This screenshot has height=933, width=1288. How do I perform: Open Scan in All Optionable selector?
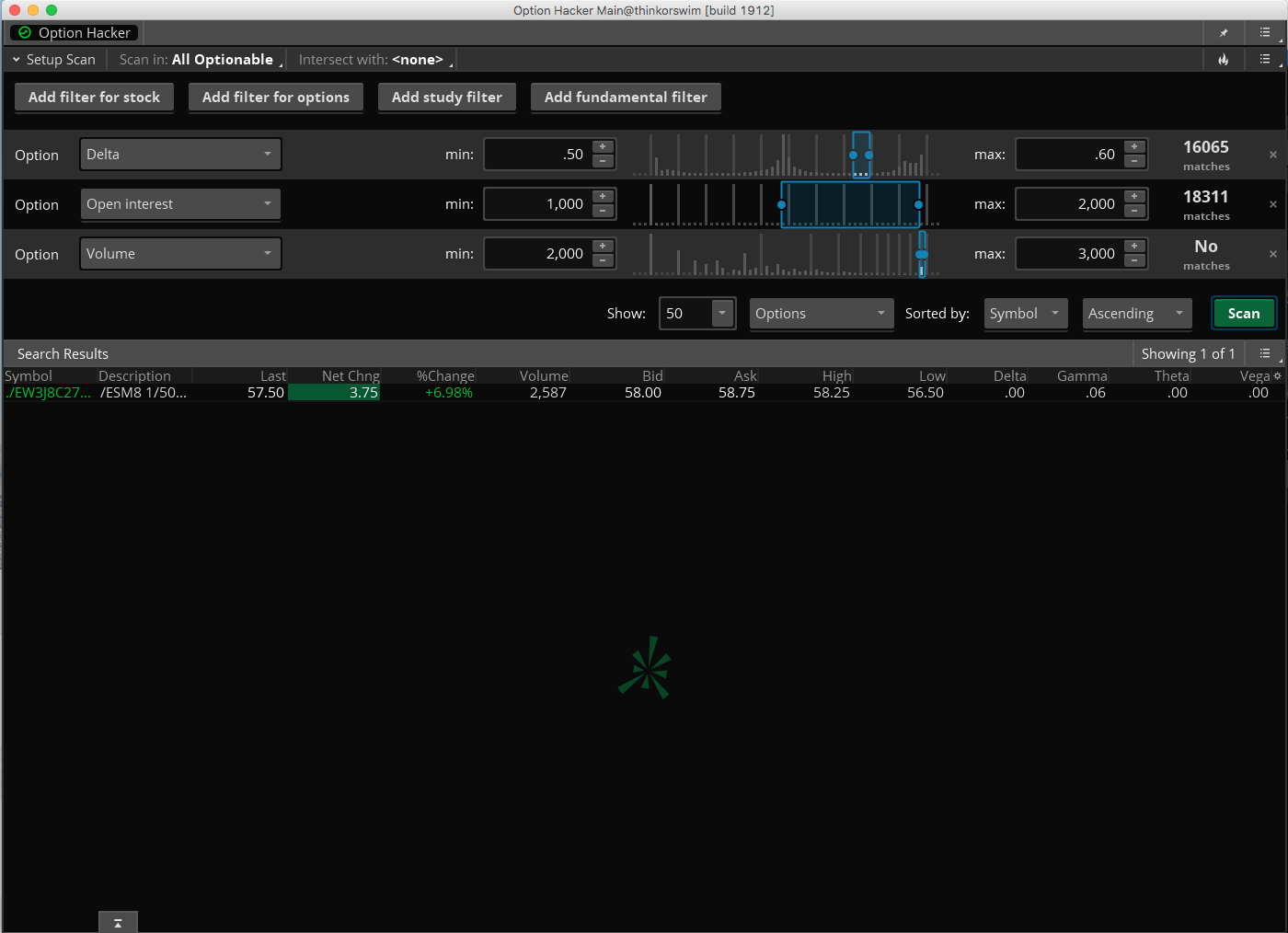(x=201, y=60)
